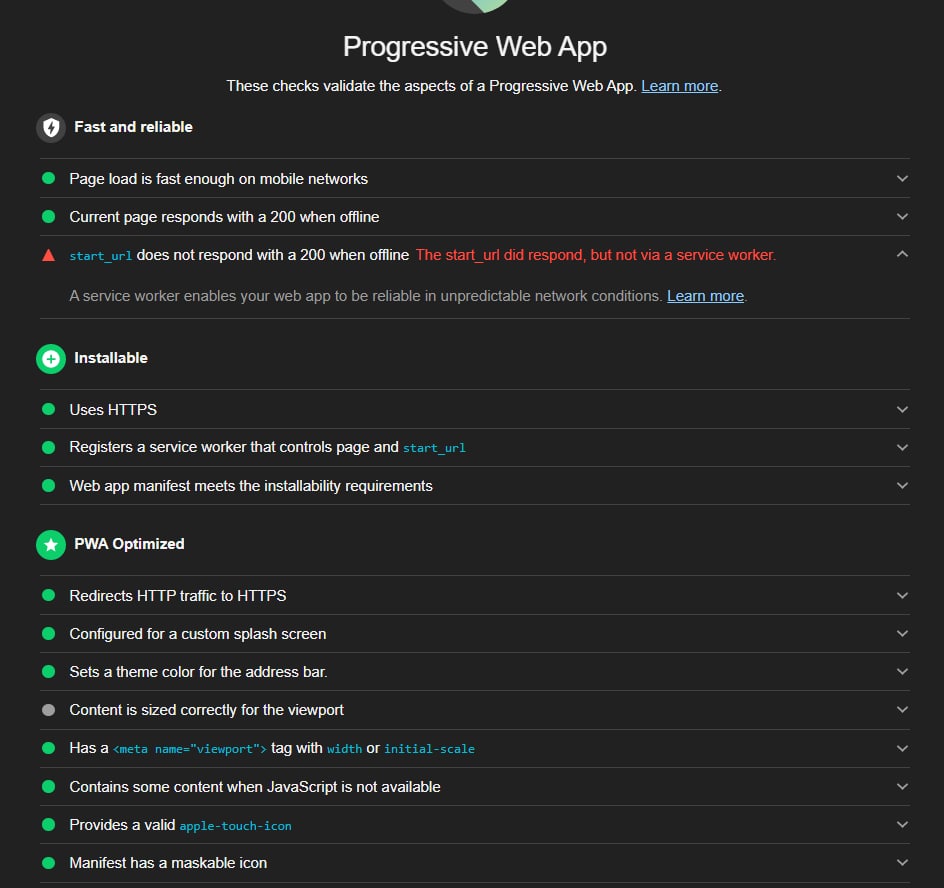Click 'Sets a theme color for the address bar' text
Viewport: 944px width, 888px height.
[x=198, y=672]
